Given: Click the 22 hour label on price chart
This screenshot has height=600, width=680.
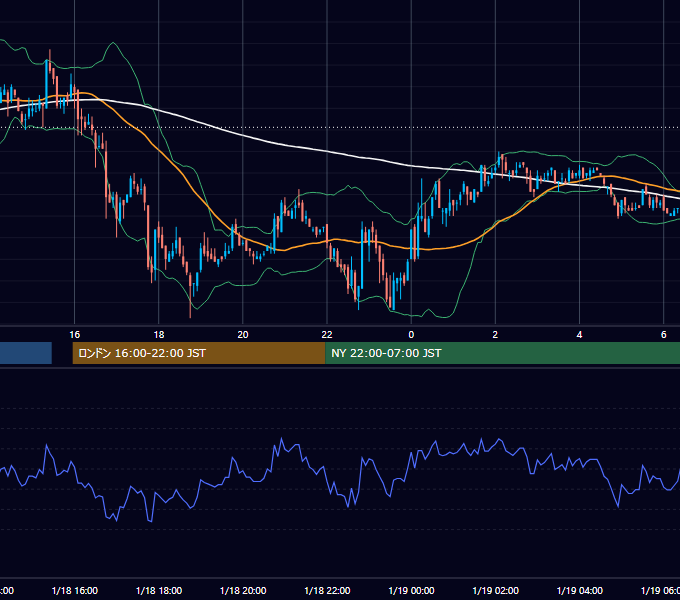Looking at the screenshot, I should [327, 335].
